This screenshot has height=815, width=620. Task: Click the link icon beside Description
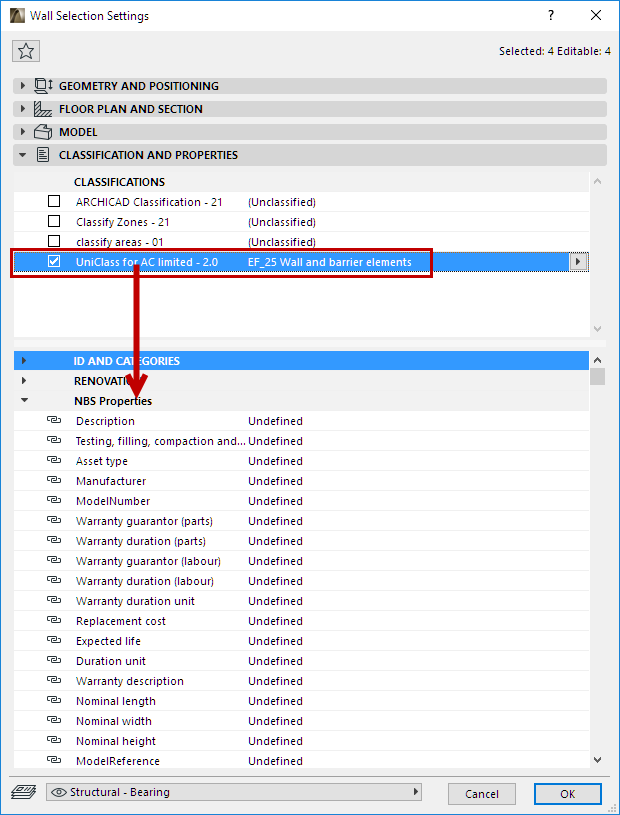[54, 420]
